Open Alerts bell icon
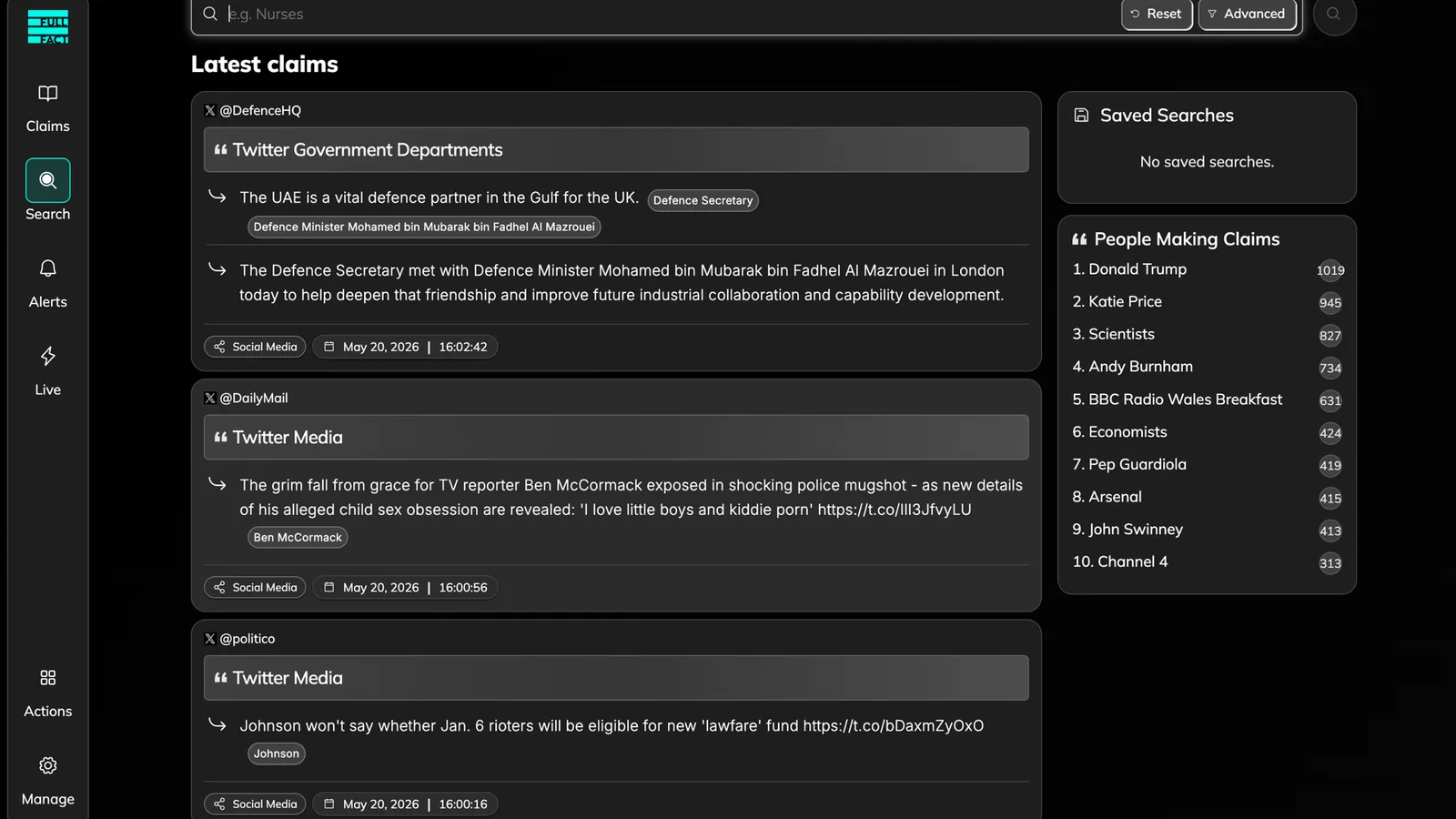Image resolution: width=1456 pixels, height=819 pixels. pos(47,268)
